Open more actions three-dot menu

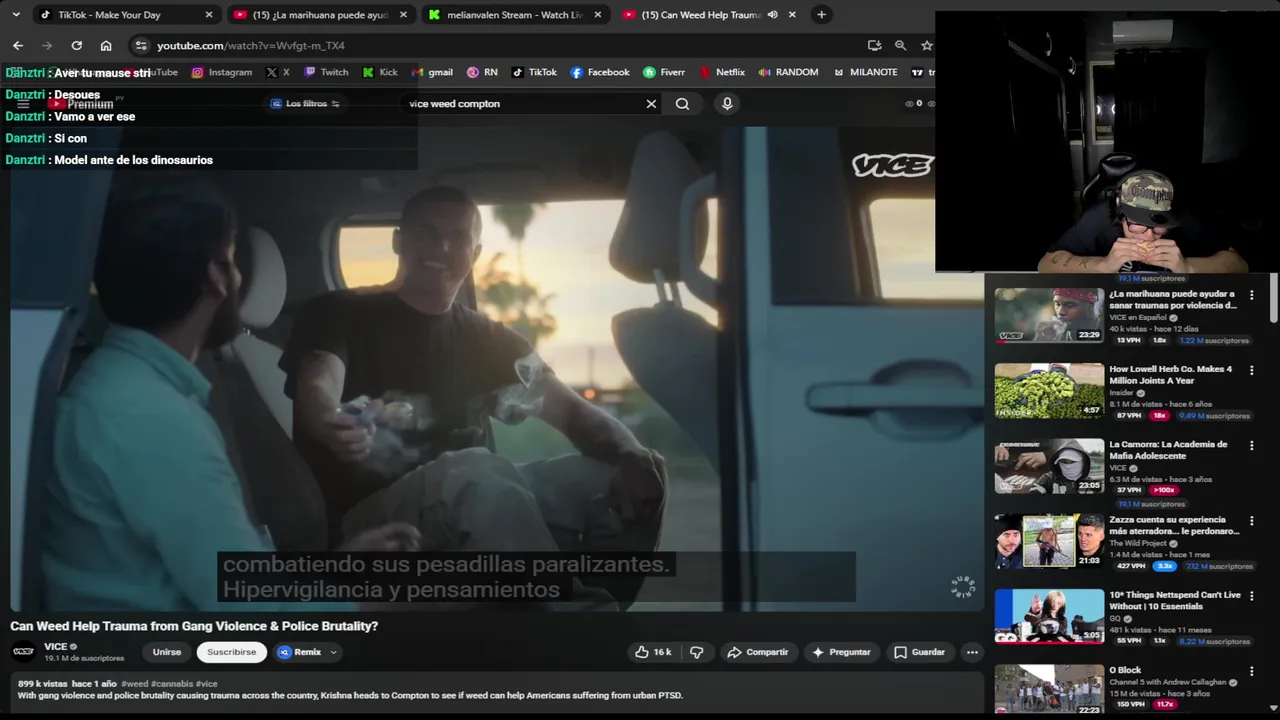pyautogui.click(x=972, y=652)
